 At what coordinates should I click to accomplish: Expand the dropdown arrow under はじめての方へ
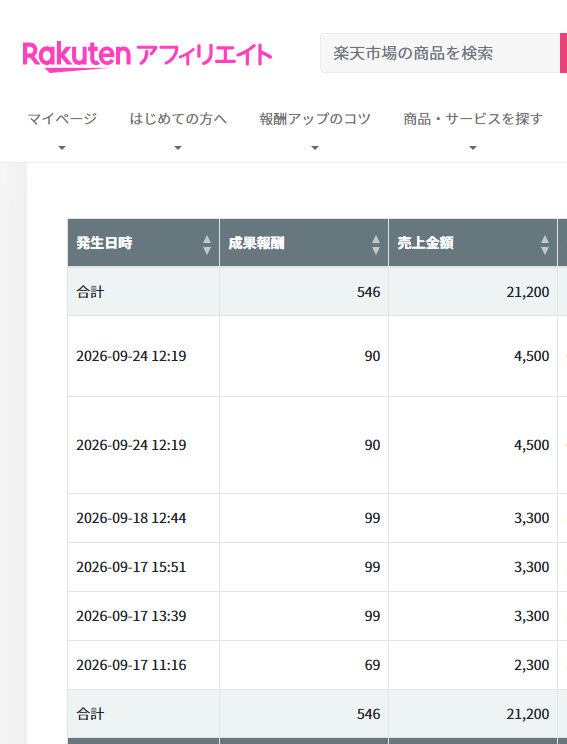click(x=178, y=148)
